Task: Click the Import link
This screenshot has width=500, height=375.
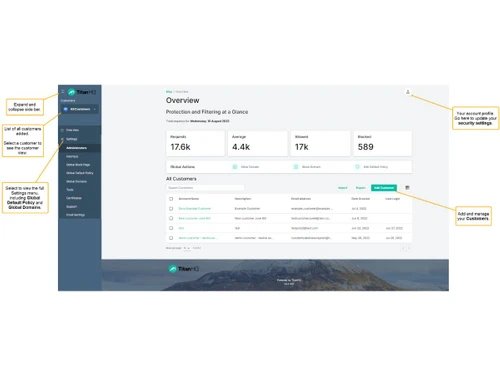Action: coord(343,188)
